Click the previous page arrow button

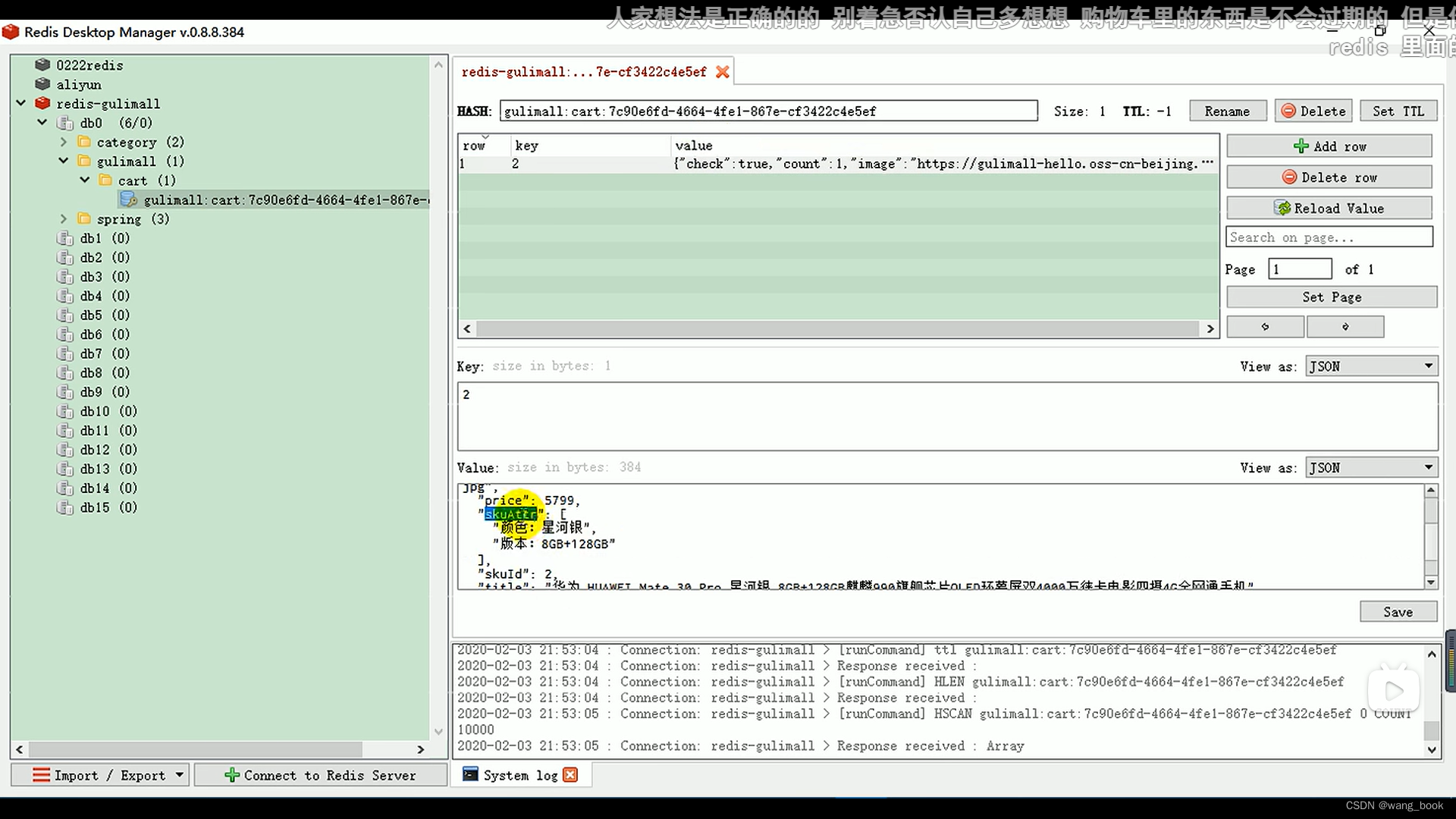click(x=1265, y=327)
